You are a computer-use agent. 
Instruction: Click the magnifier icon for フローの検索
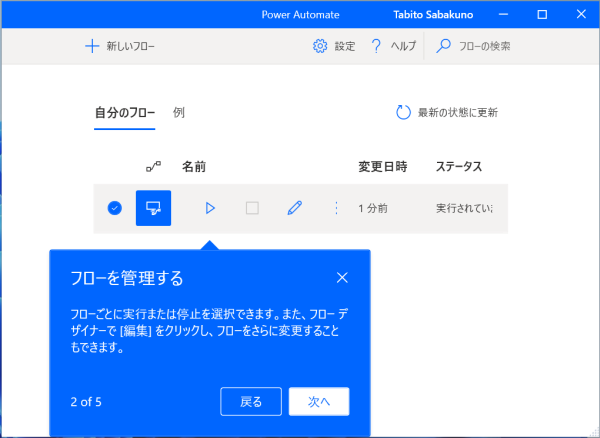pyautogui.click(x=443, y=46)
